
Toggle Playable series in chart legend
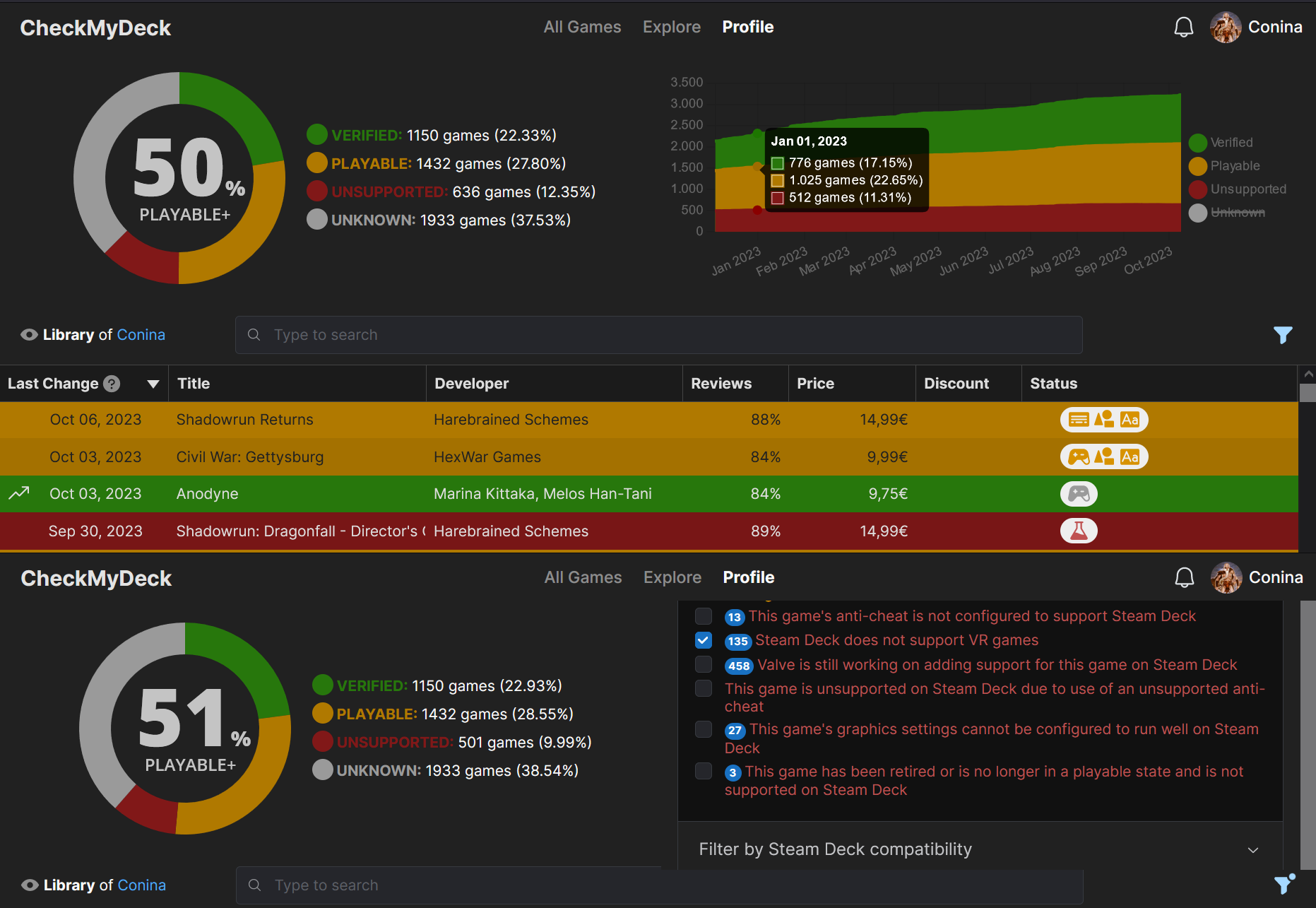pos(1225,166)
